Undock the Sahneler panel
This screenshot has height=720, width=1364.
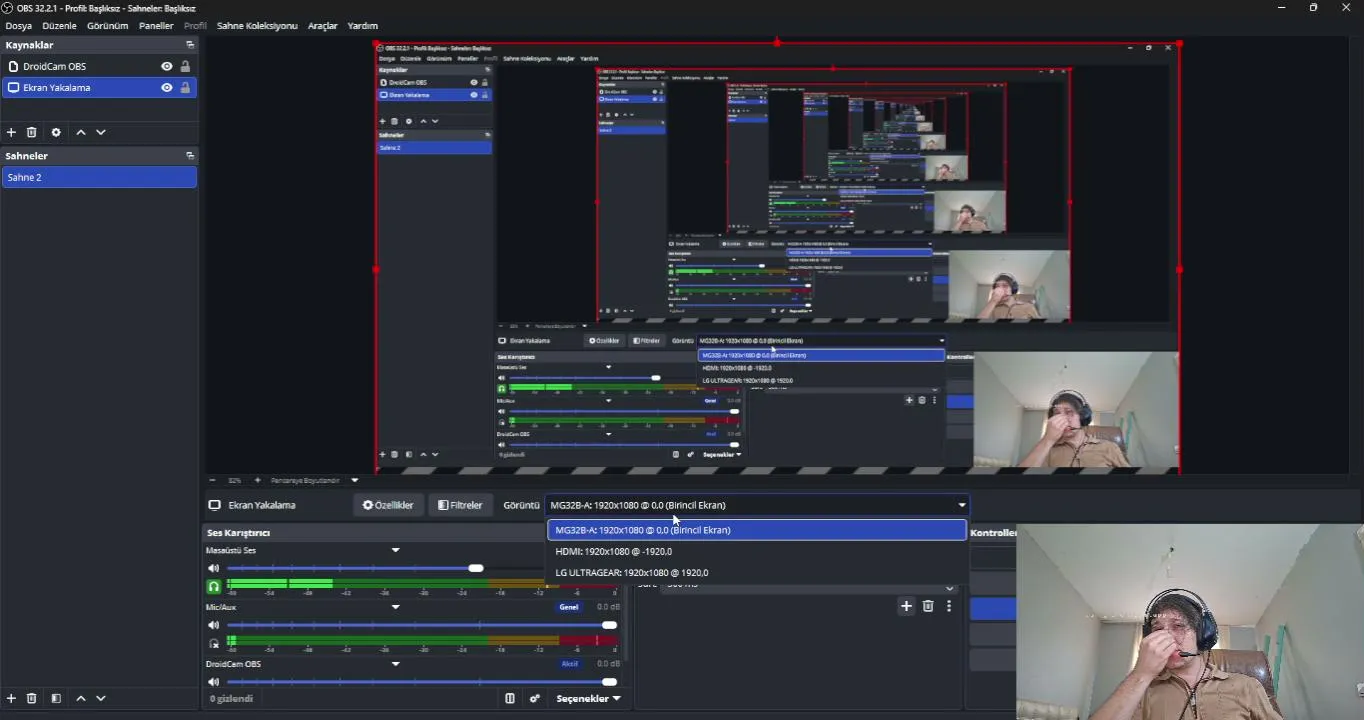190,156
